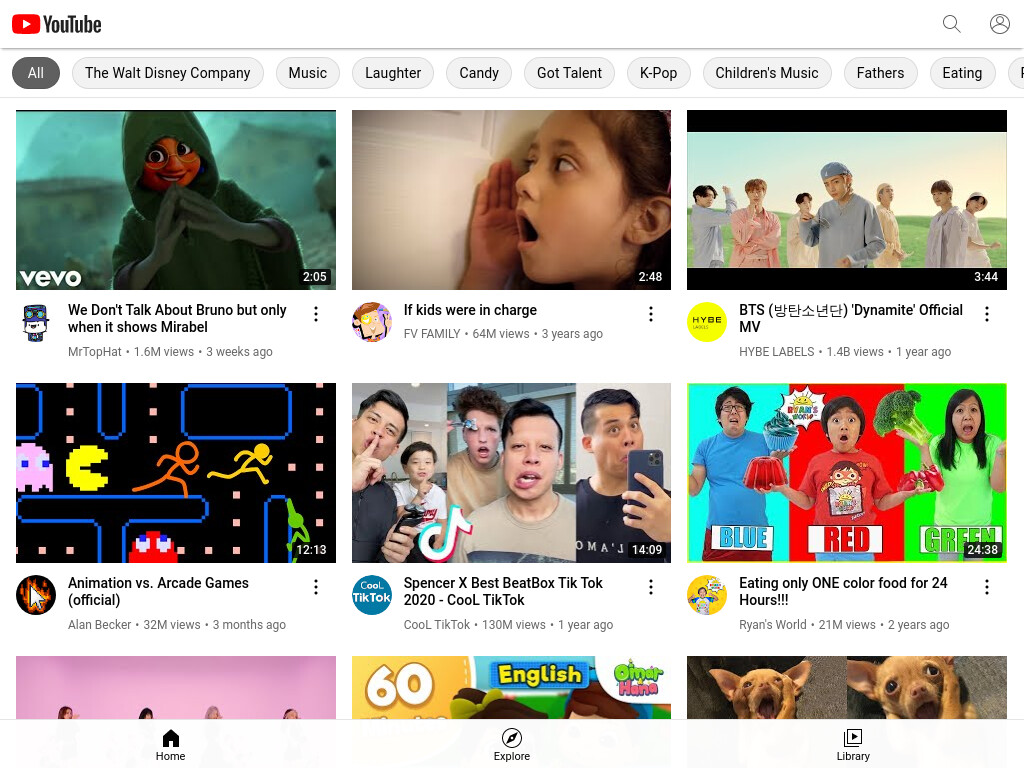Play We Don't Talk About Bruno thumbnail

point(176,200)
